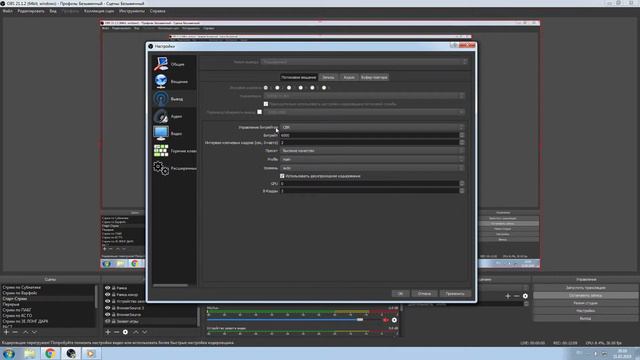Select audio track 2 radio button
Image resolution: width=640 pixels, height=360 pixels.
point(278,88)
